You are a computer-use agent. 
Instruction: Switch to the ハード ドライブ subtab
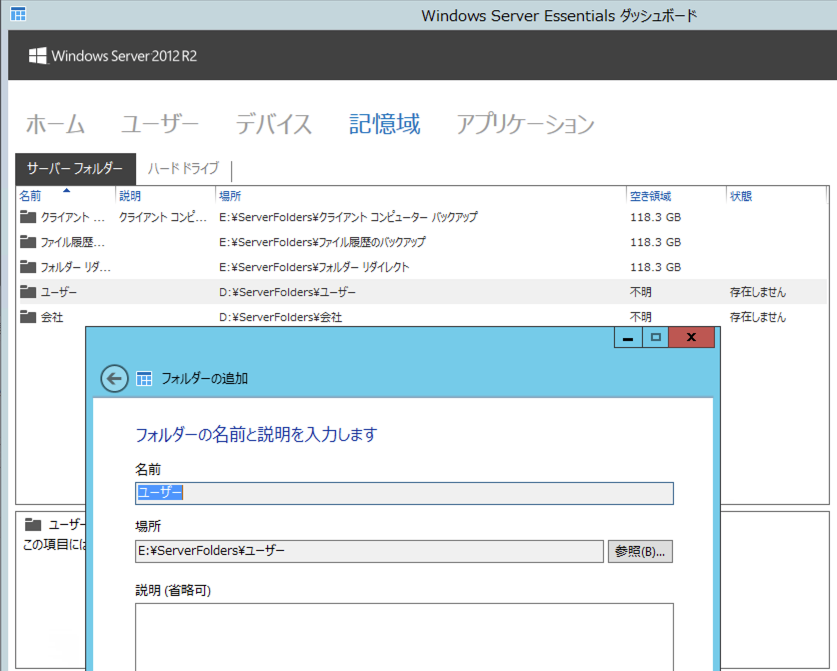point(183,169)
